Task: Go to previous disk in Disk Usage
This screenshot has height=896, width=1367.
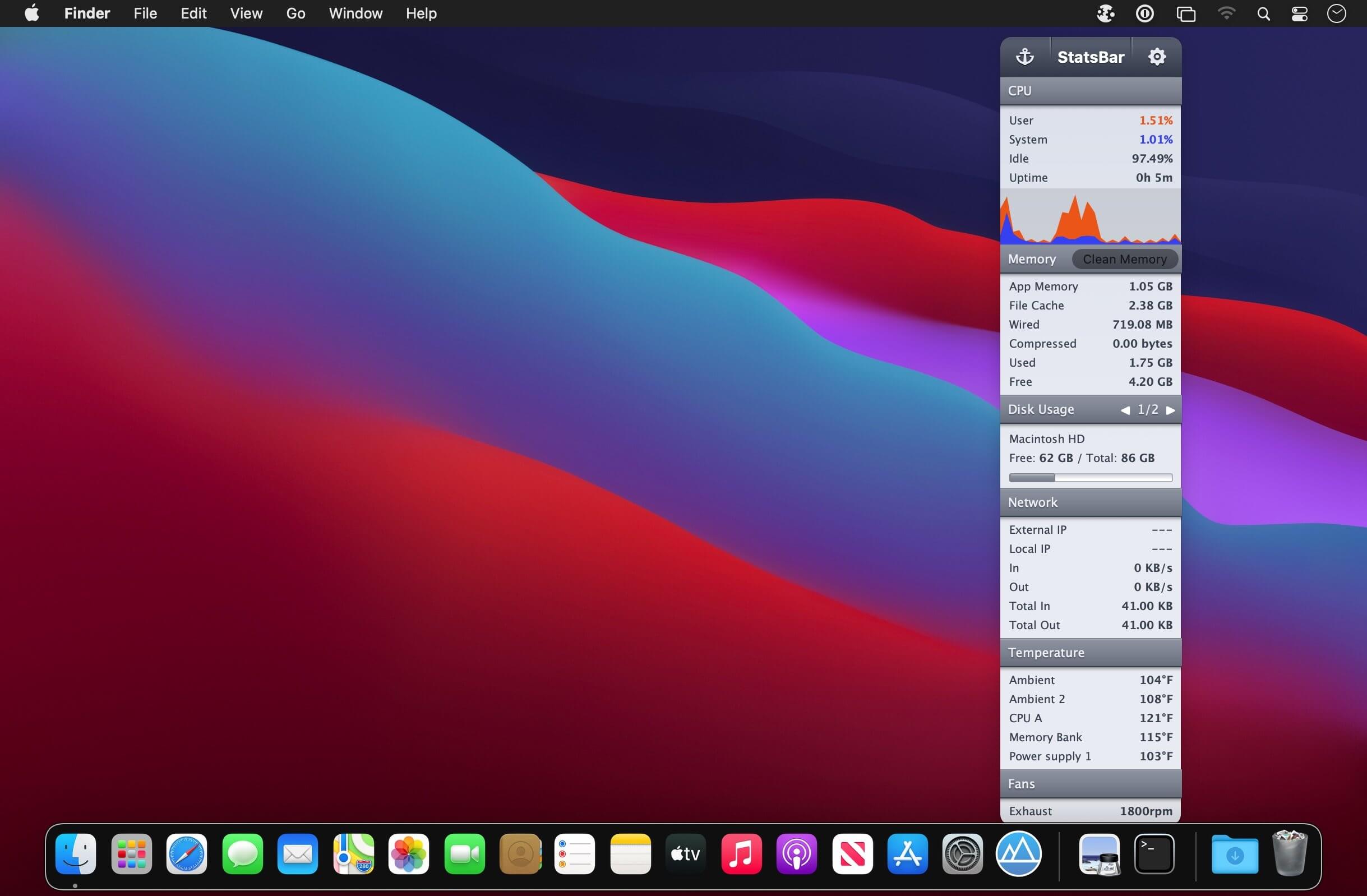Action: coord(1125,410)
